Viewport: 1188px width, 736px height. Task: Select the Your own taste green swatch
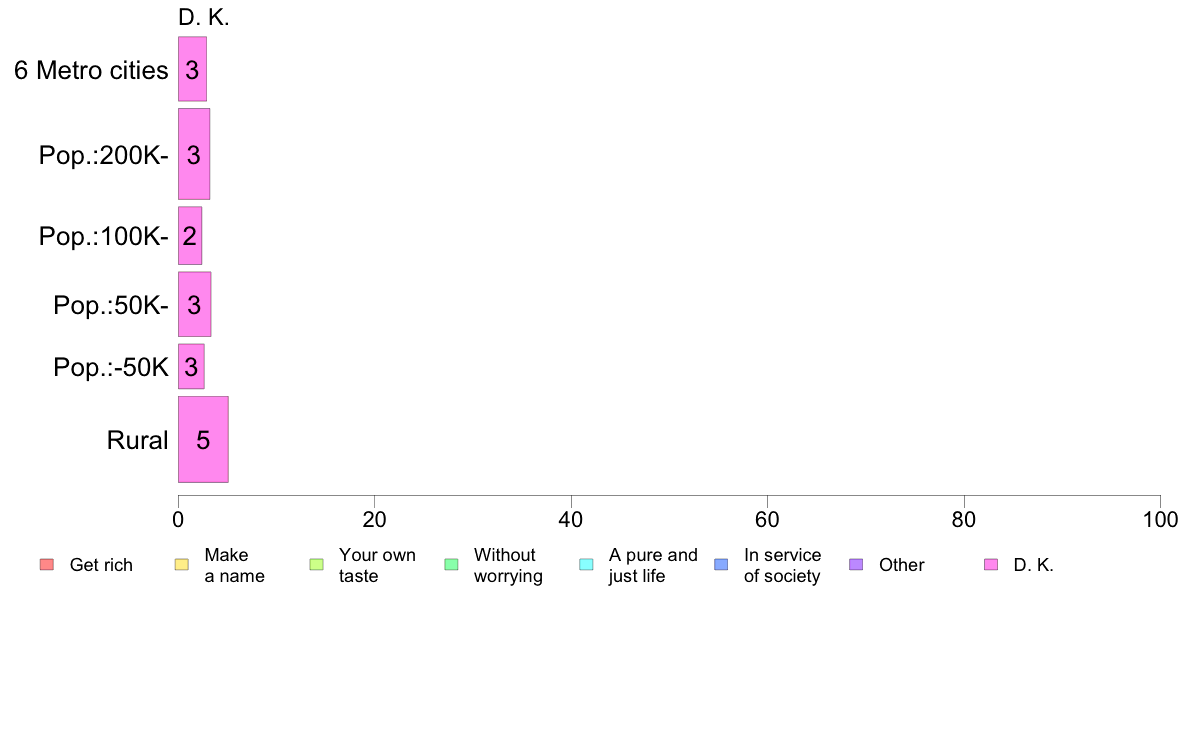(x=317, y=565)
